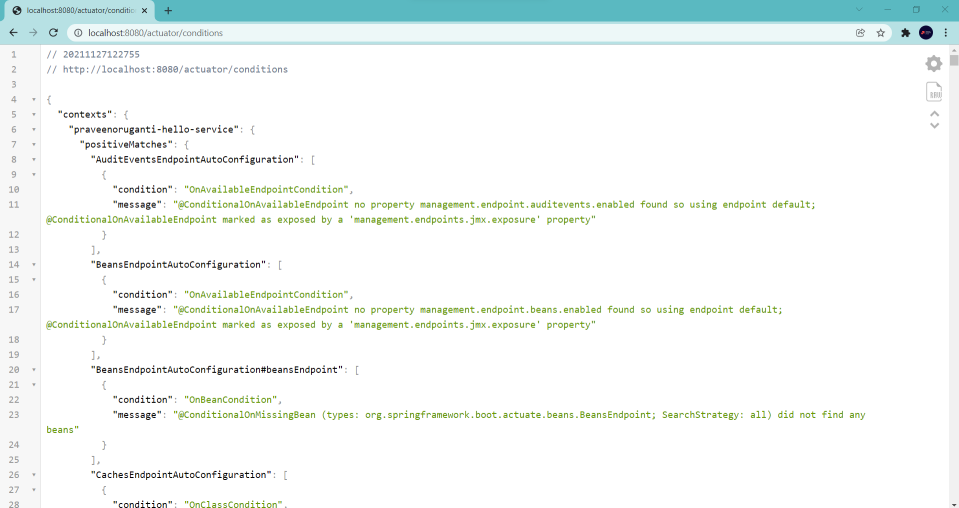This screenshot has height=508, width=959.
Task: Close the localhost:8080 actuator tab
Action: [145, 10]
